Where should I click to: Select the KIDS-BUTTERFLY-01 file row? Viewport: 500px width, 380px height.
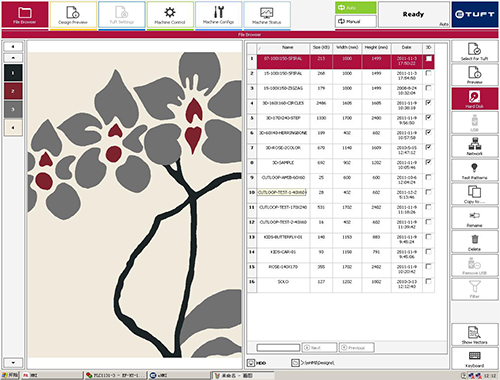(x=341, y=240)
